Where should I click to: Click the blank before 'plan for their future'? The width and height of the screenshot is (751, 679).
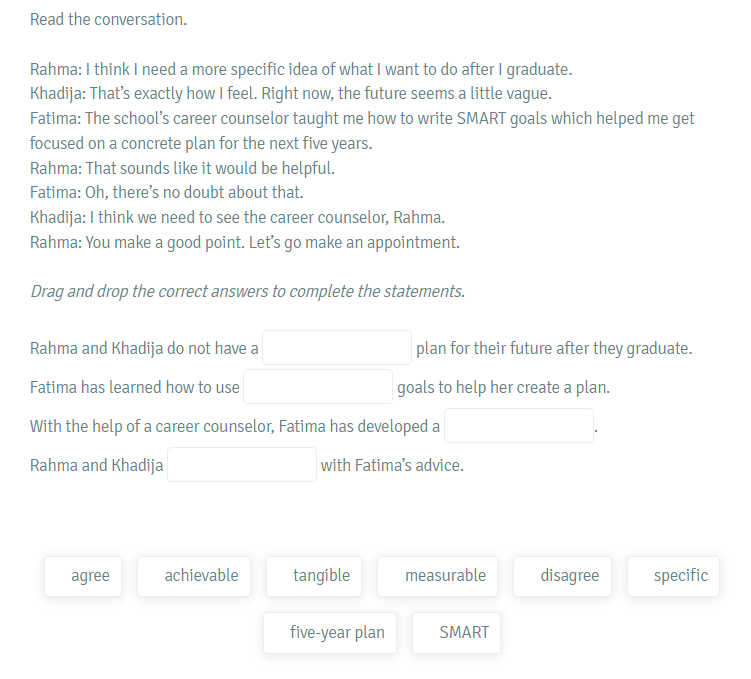coord(337,348)
